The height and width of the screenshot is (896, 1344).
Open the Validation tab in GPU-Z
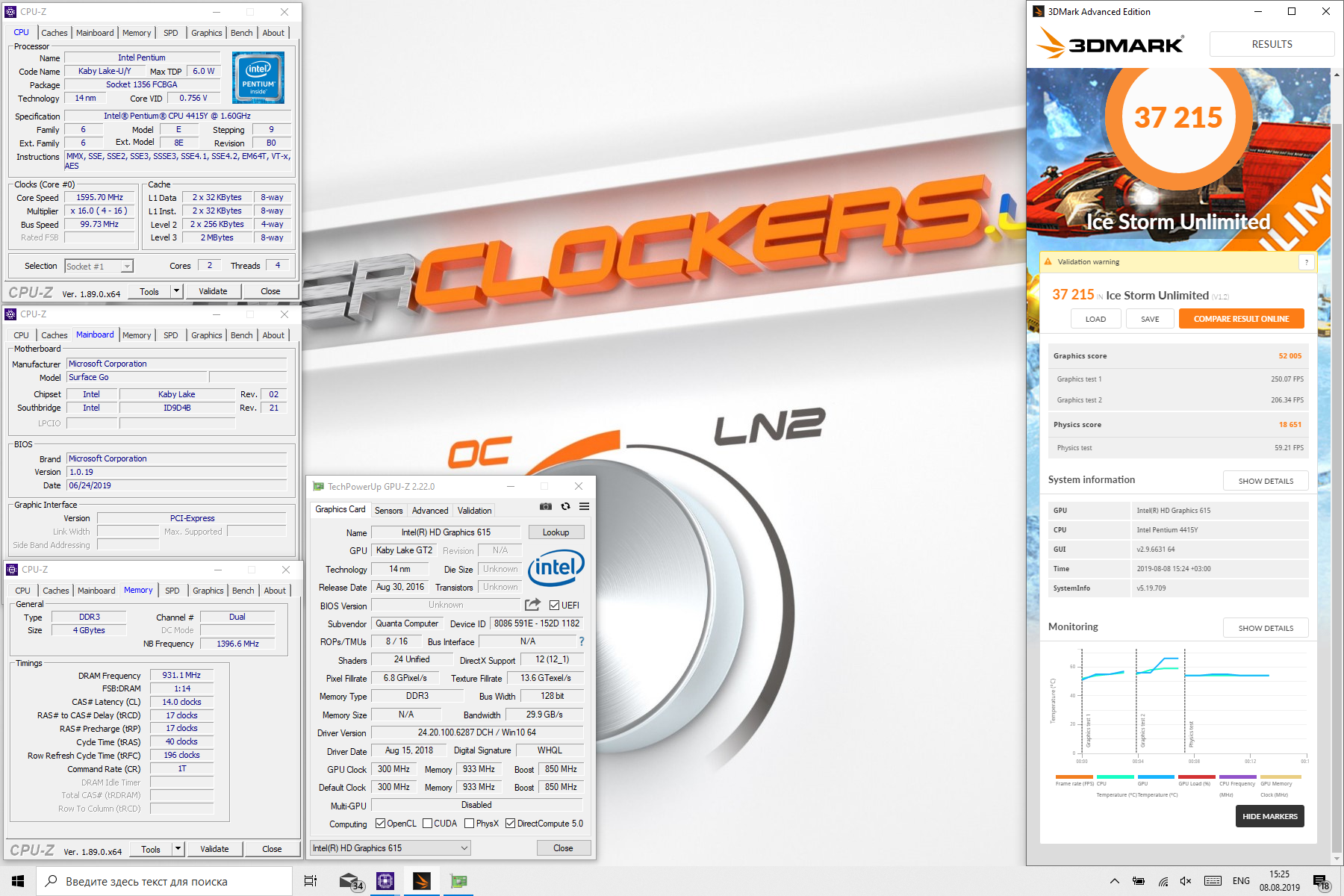click(x=475, y=511)
